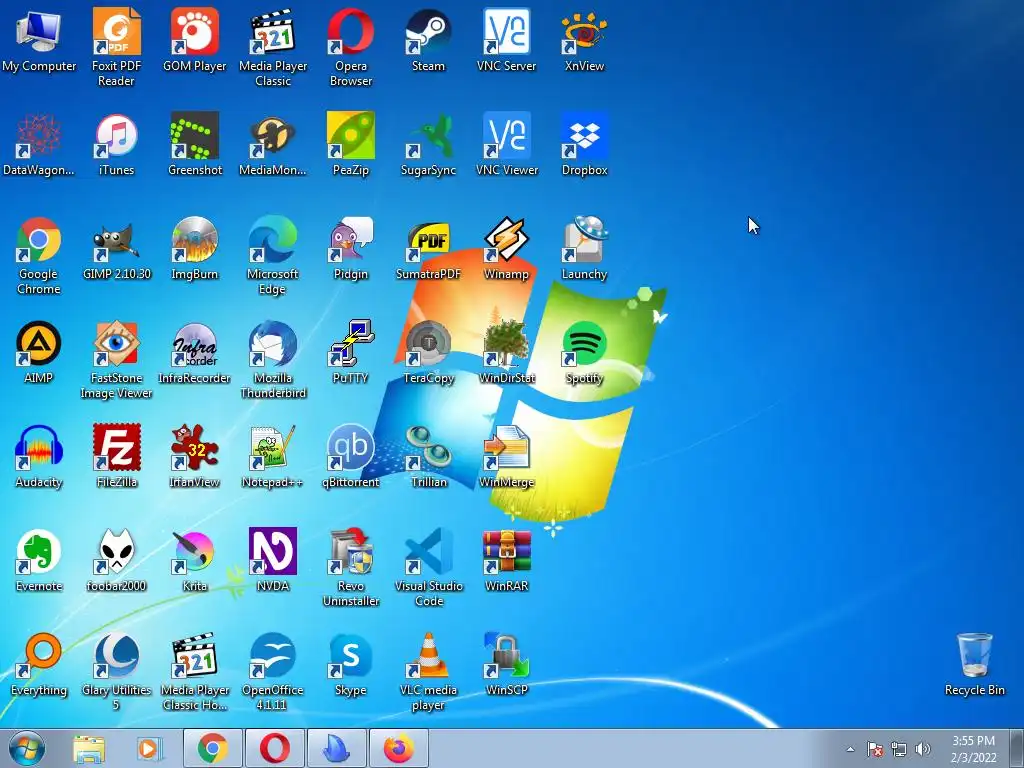Open Windows Explorer from the taskbar
The height and width of the screenshot is (768, 1024).
pyautogui.click(x=89, y=748)
